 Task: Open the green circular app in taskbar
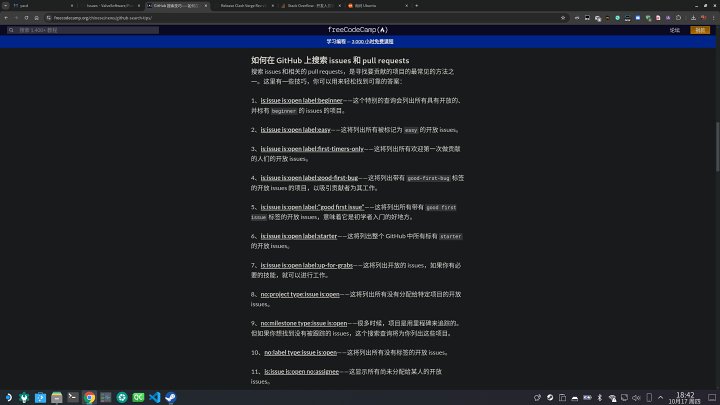click(122, 397)
